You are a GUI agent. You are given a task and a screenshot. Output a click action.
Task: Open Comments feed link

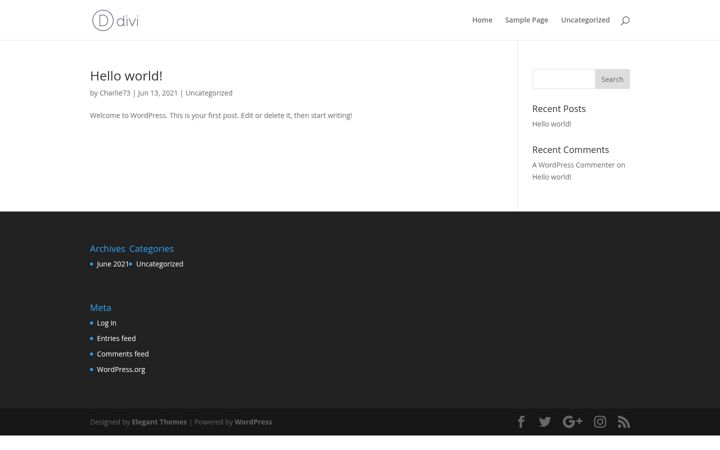tap(123, 354)
